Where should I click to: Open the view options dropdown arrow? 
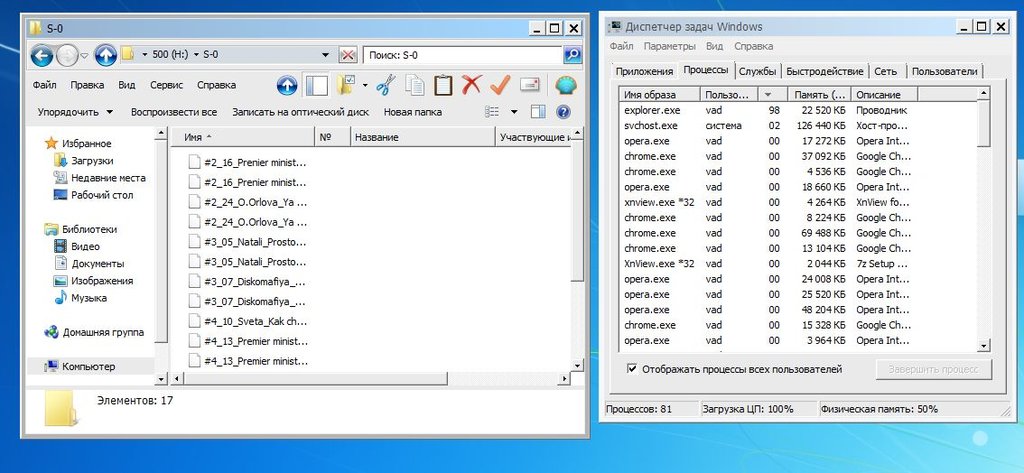[x=514, y=112]
